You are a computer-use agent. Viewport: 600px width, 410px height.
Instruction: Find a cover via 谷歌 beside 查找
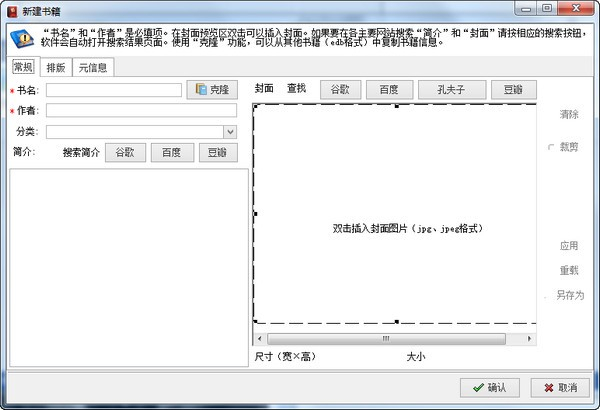point(340,90)
